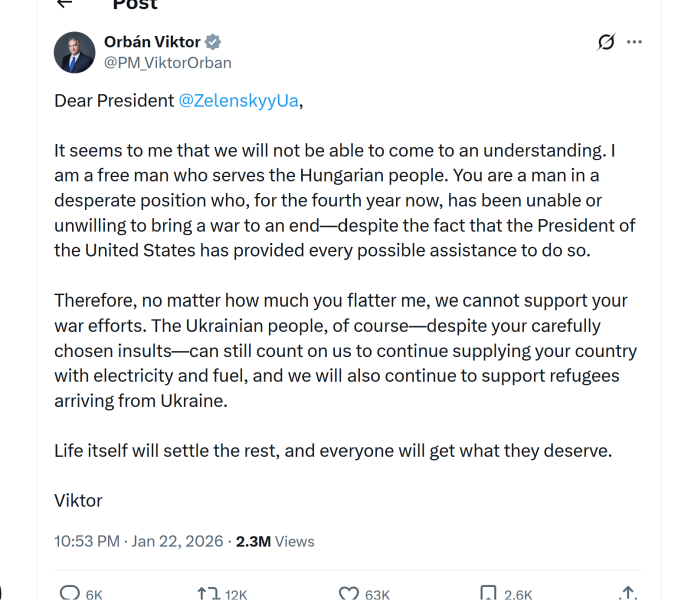This screenshot has width=691, height=600.
Task: Click the 12K reposts count
Action: pyautogui.click(x=236, y=594)
